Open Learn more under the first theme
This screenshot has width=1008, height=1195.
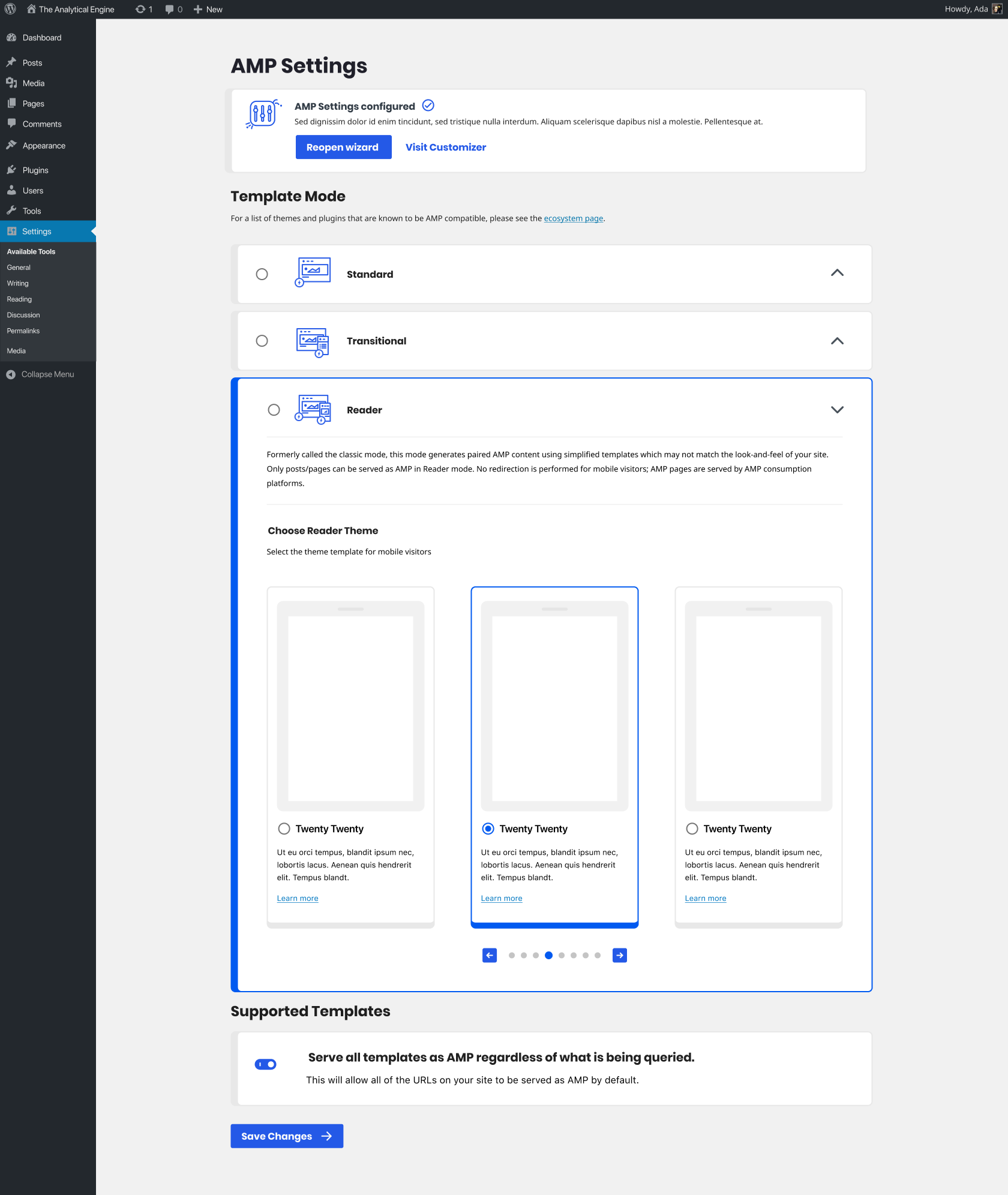click(x=298, y=898)
